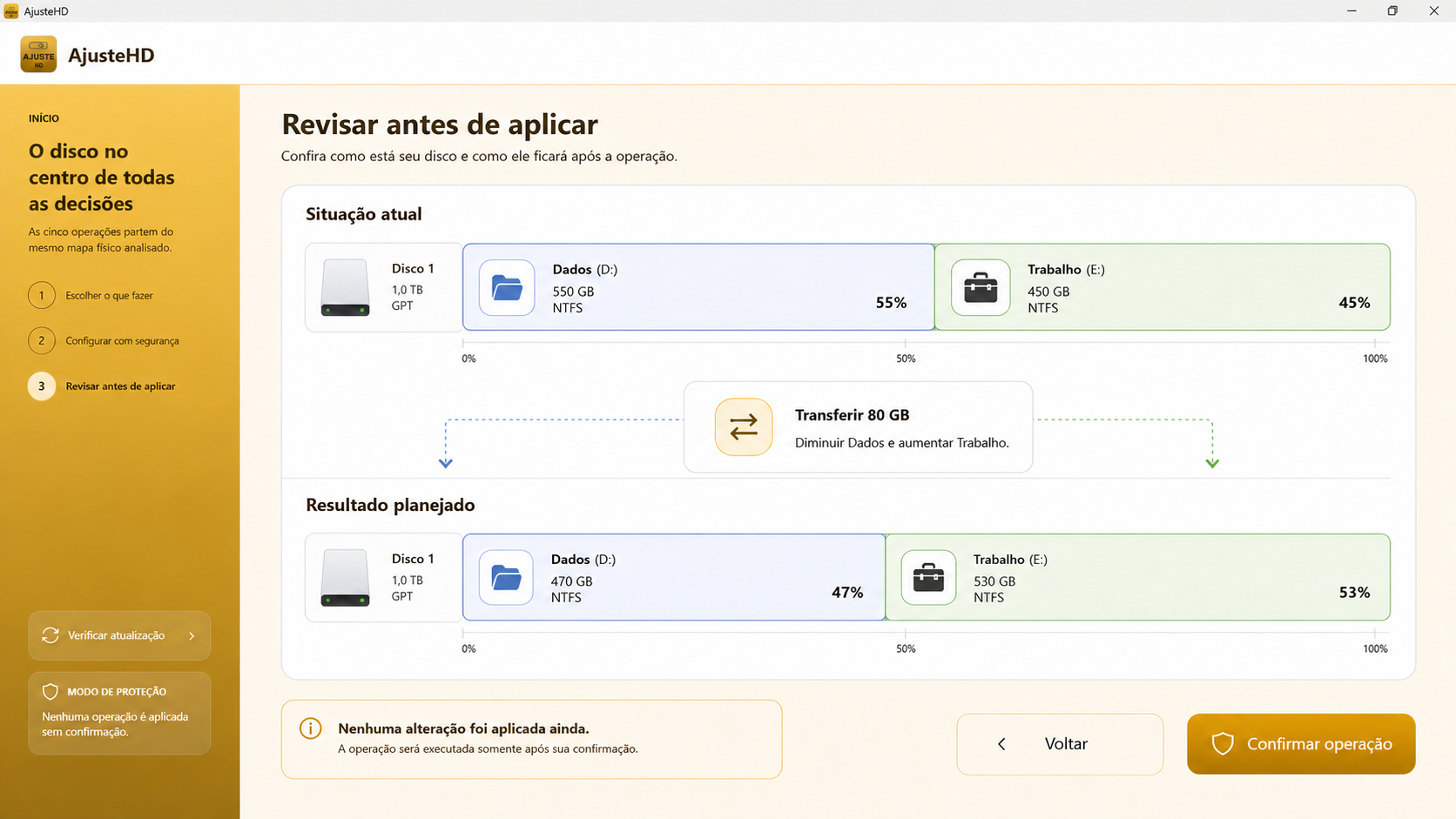Viewport: 1456px width, 819px height.
Task: Click the INÍCIO label in sidebar
Action: click(x=44, y=118)
